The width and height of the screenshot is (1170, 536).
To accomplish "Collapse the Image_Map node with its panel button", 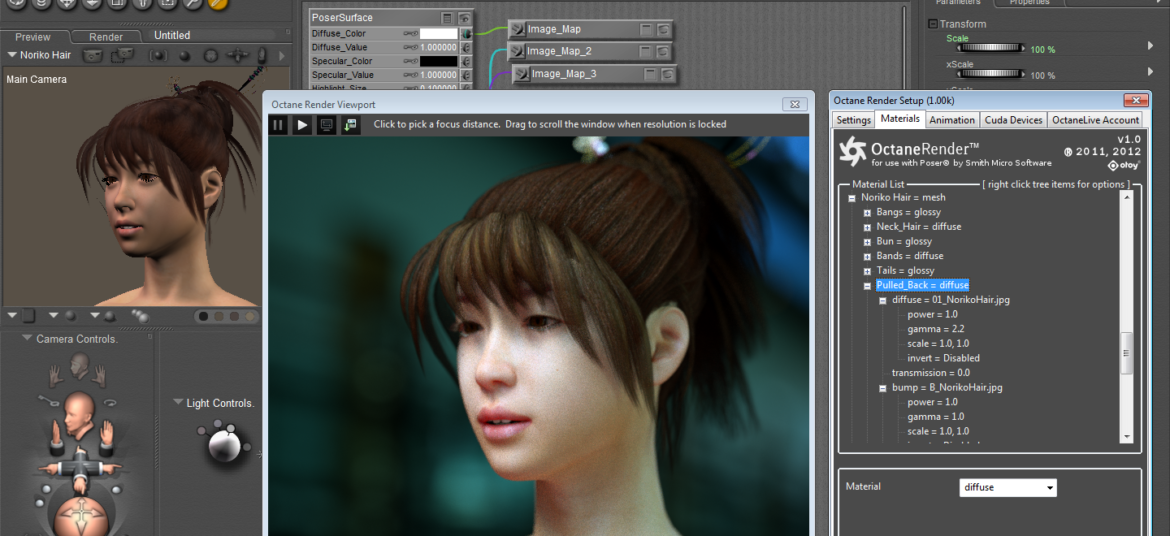I will [646, 29].
